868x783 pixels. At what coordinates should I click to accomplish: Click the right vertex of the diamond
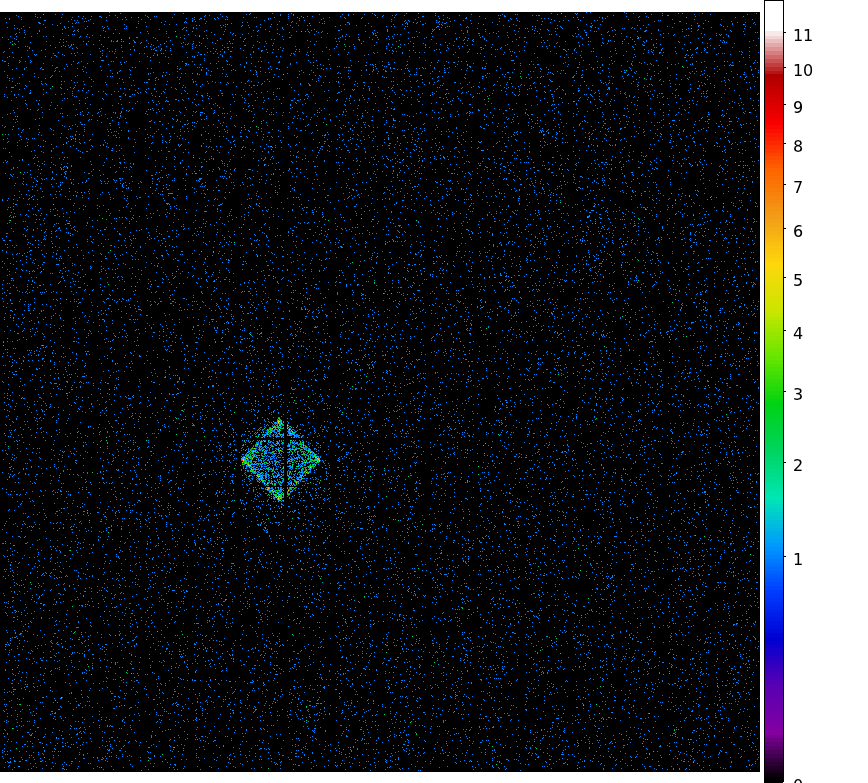320,460
